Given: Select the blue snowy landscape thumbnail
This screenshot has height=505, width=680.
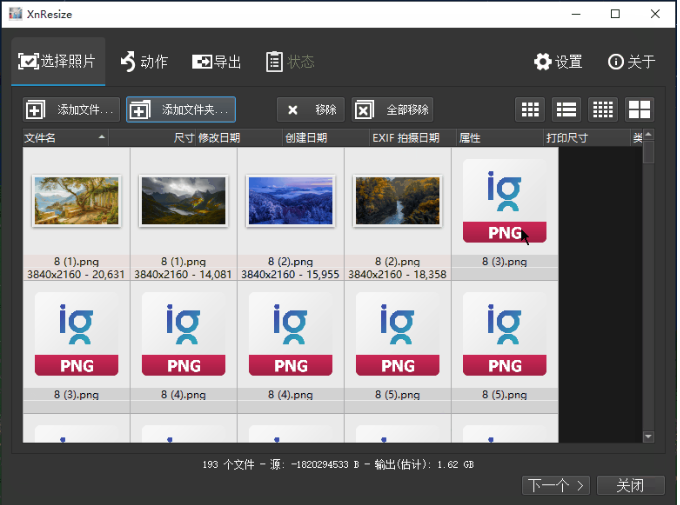Looking at the screenshot, I should click(291, 201).
